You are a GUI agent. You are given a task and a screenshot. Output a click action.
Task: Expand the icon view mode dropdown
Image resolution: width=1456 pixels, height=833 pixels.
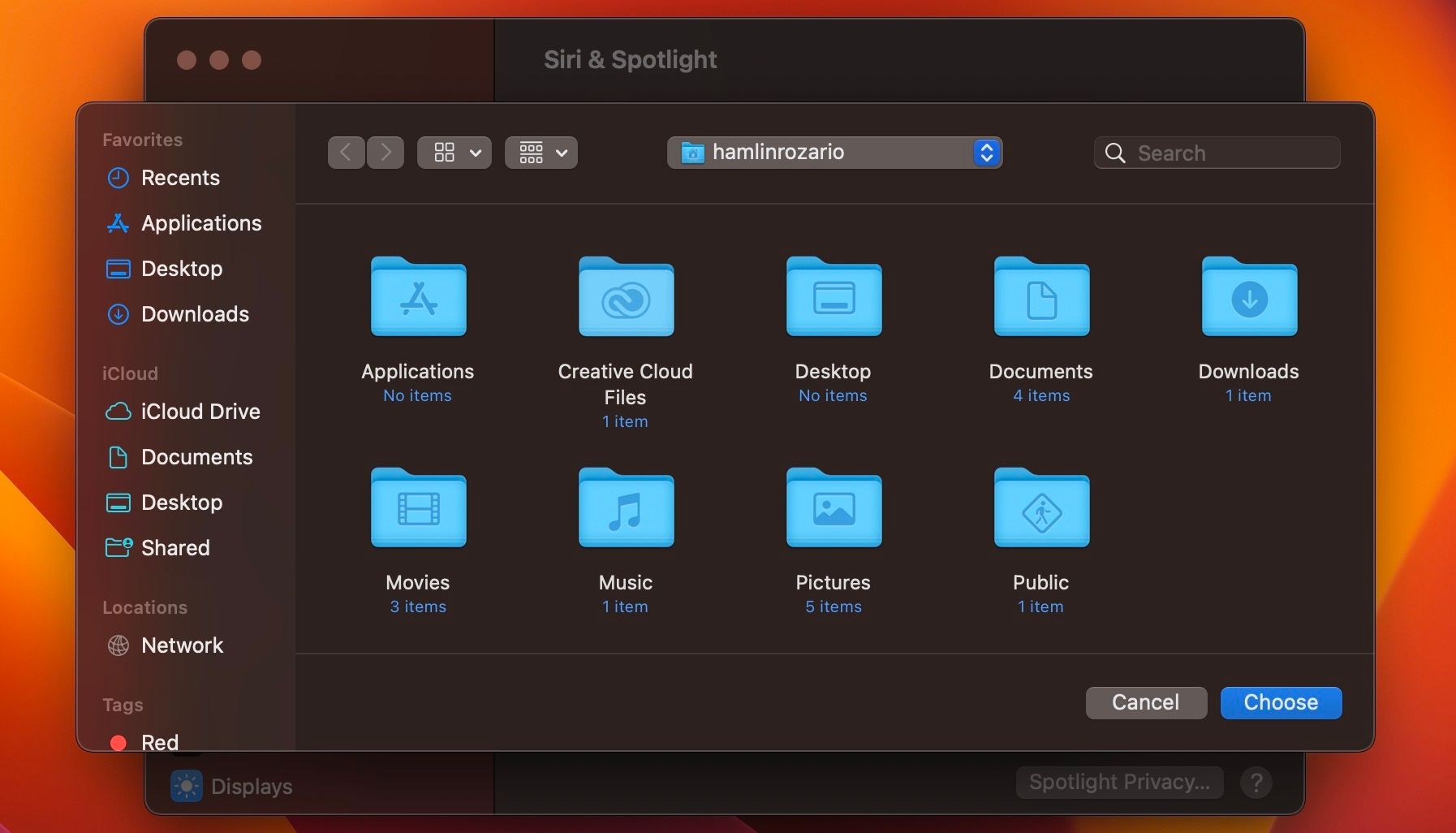tap(454, 153)
